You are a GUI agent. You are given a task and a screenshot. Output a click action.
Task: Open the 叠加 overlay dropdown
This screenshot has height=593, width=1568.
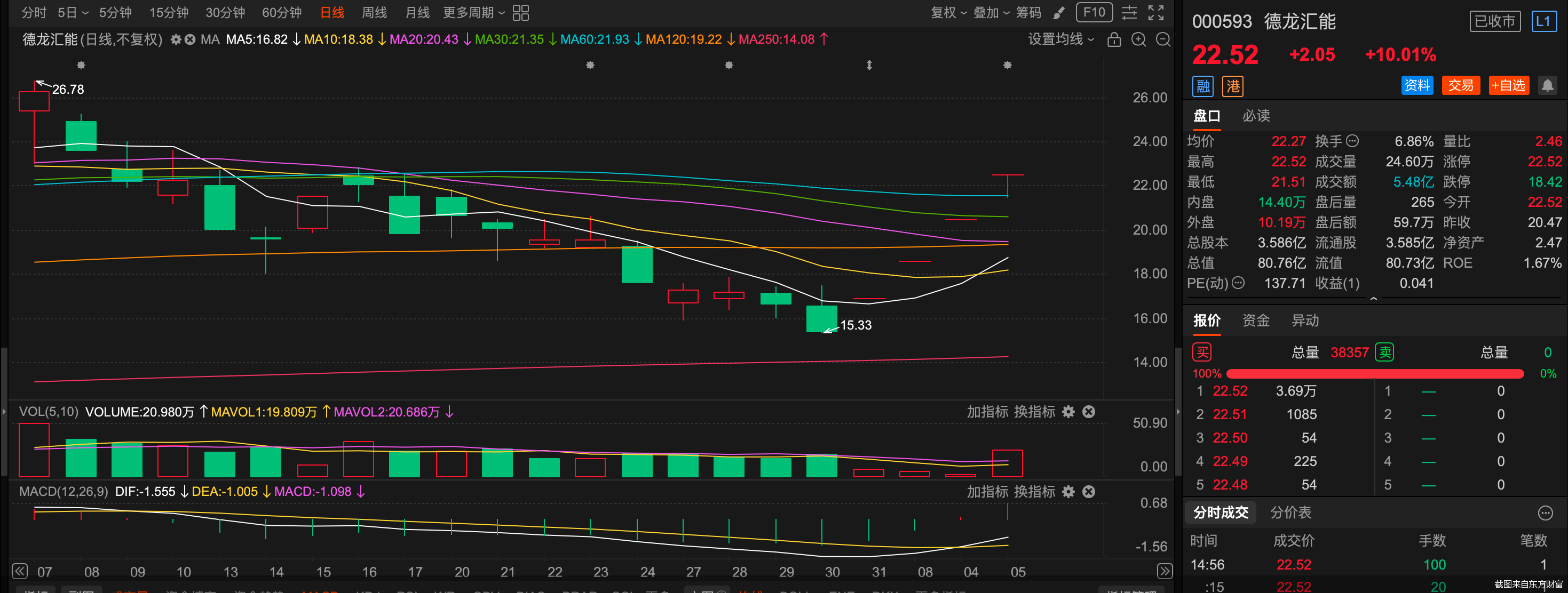point(991,12)
